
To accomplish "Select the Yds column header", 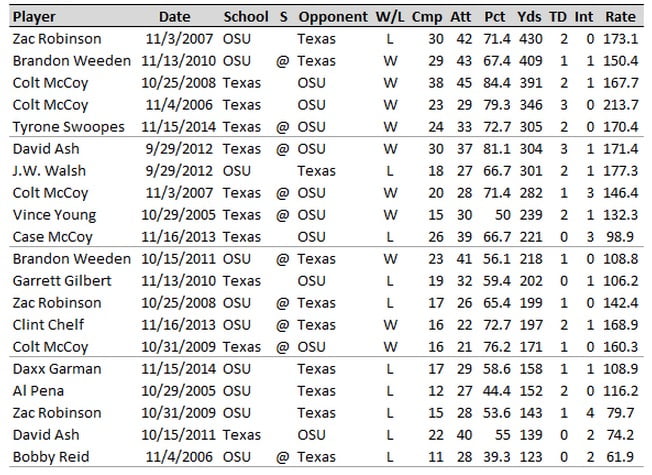I will coord(529,17).
